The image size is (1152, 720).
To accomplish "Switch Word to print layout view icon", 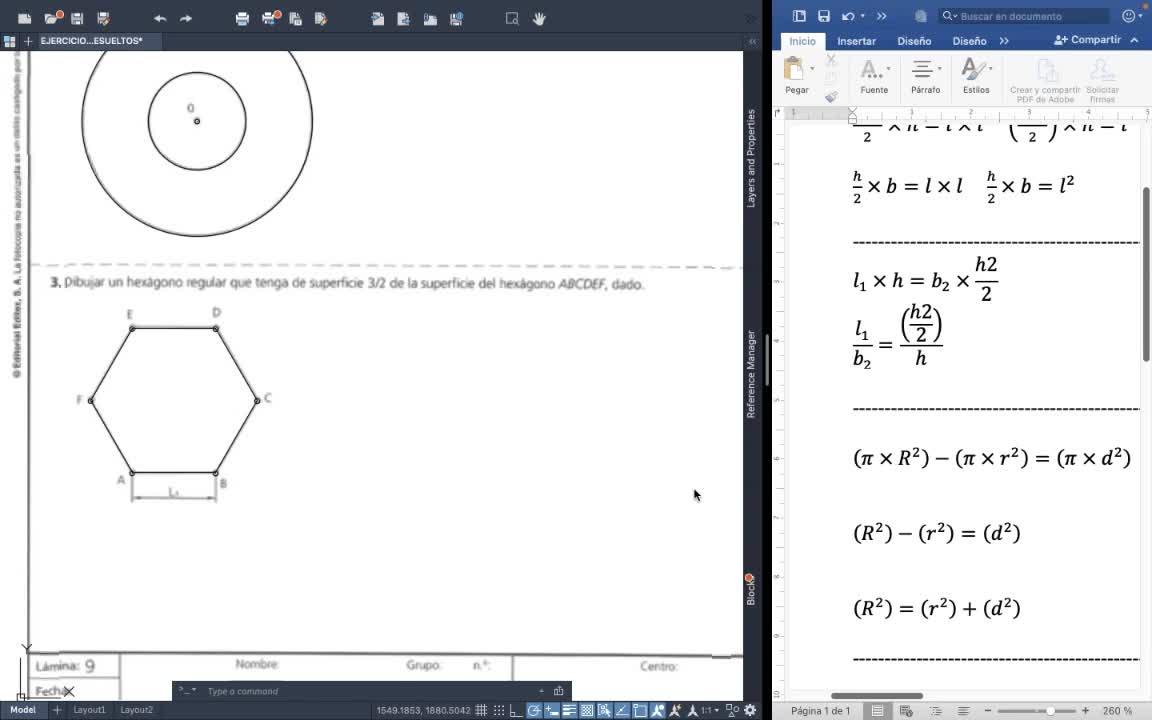I will point(877,710).
